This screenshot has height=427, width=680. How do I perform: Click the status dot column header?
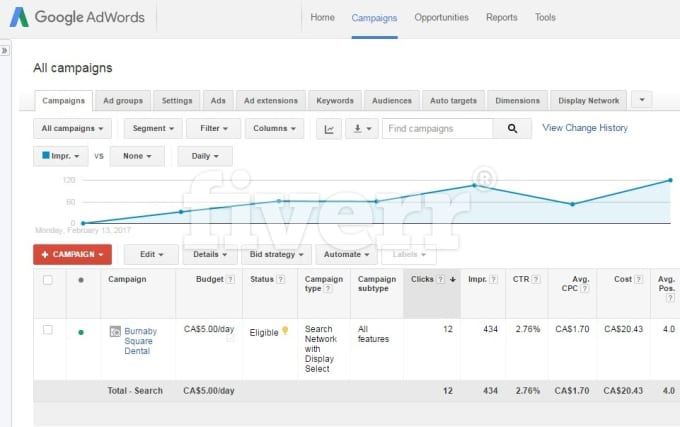pyautogui.click(x=81, y=280)
